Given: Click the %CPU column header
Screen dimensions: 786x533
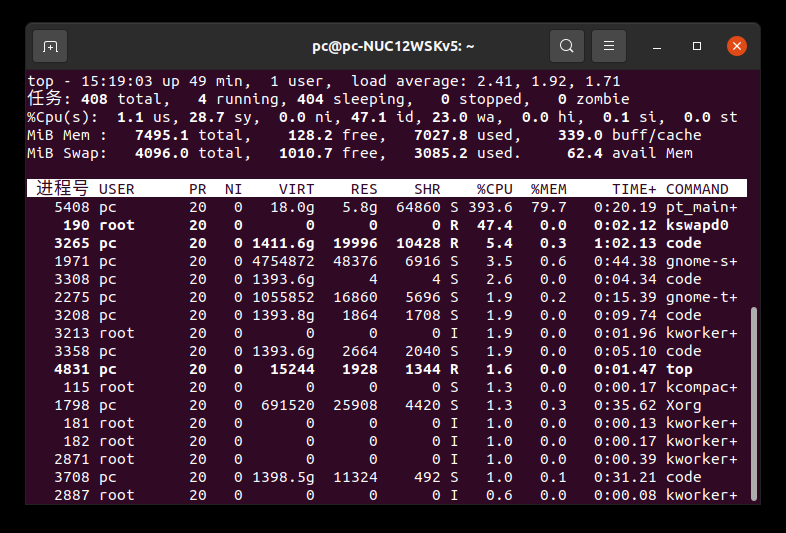Looking at the screenshot, I should point(495,189).
